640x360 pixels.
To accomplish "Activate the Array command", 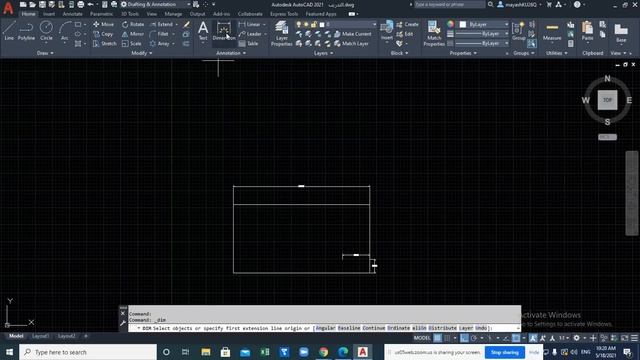I will [160, 44].
